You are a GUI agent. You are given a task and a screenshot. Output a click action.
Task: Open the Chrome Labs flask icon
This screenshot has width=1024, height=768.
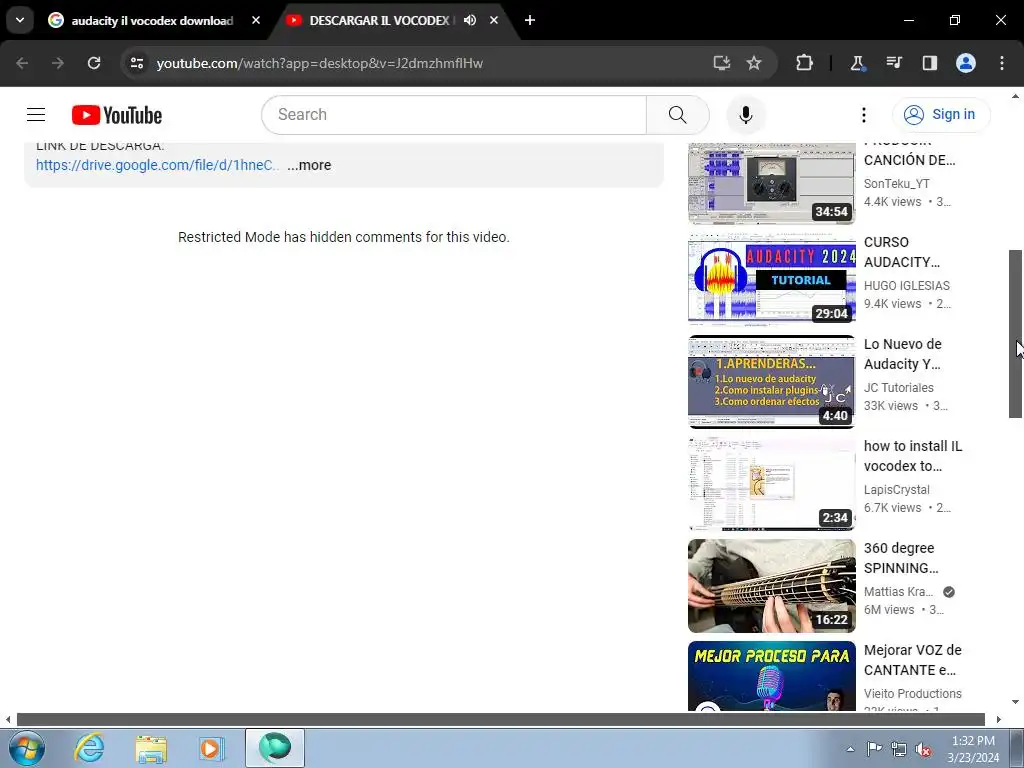pos(857,63)
